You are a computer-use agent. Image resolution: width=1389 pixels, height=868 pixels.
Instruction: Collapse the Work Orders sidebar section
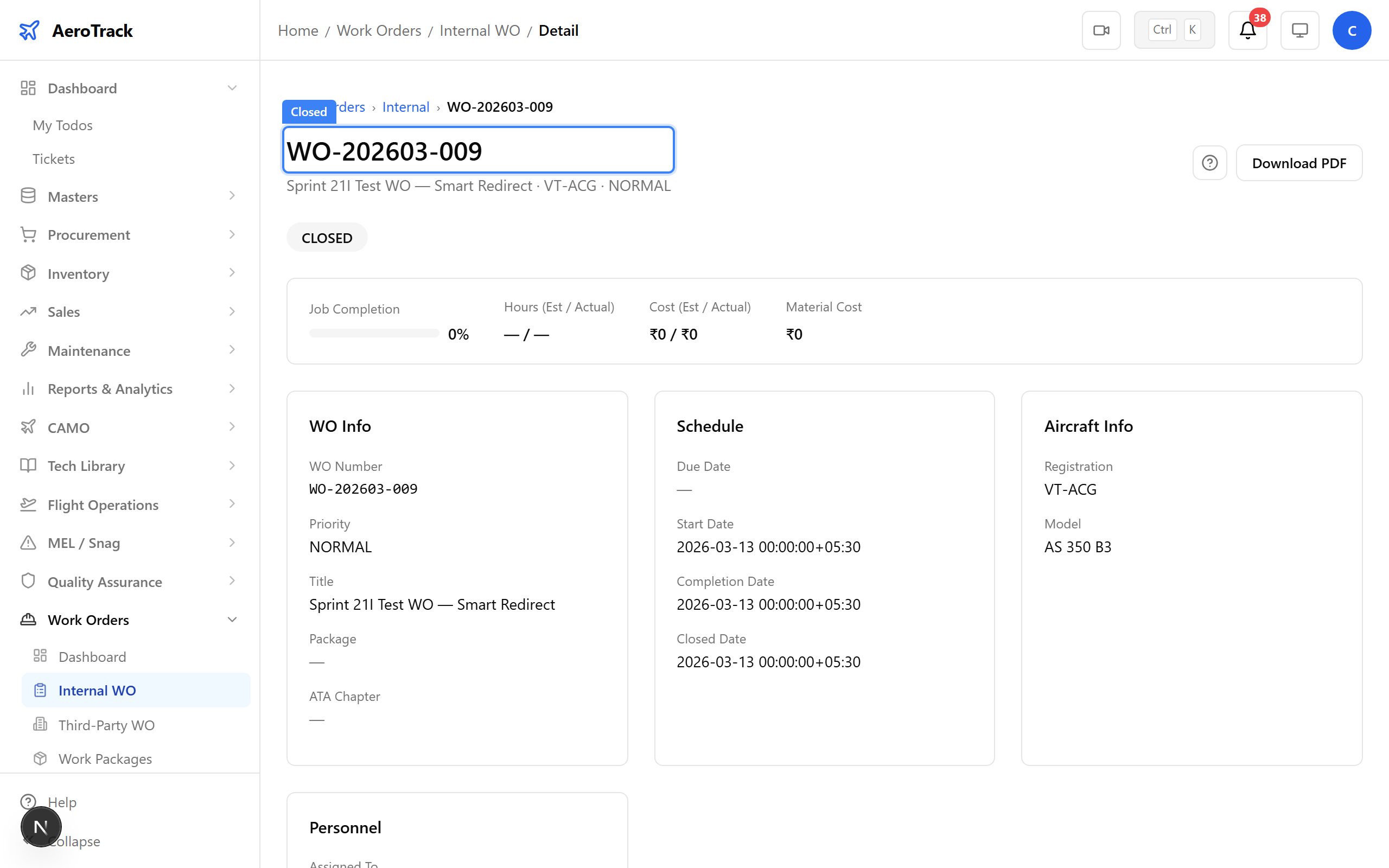click(232, 620)
